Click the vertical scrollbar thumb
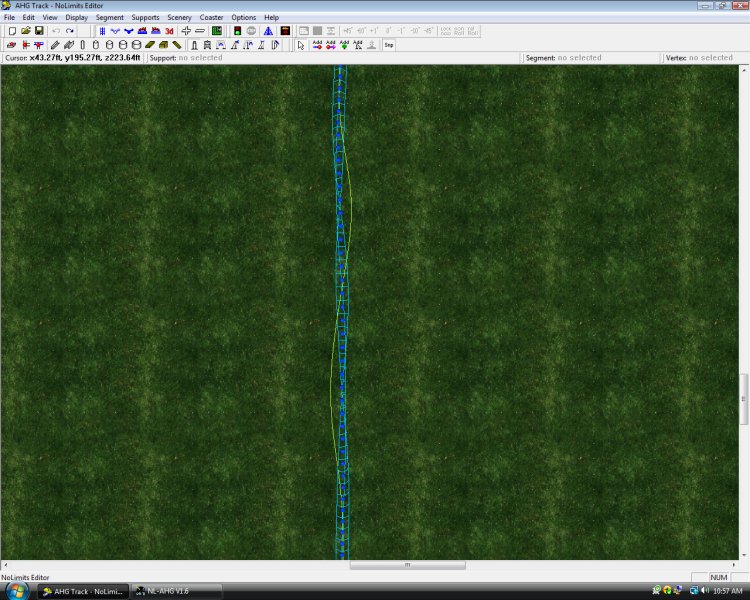Image resolution: width=750 pixels, height=600 pixels. point(744,399)
